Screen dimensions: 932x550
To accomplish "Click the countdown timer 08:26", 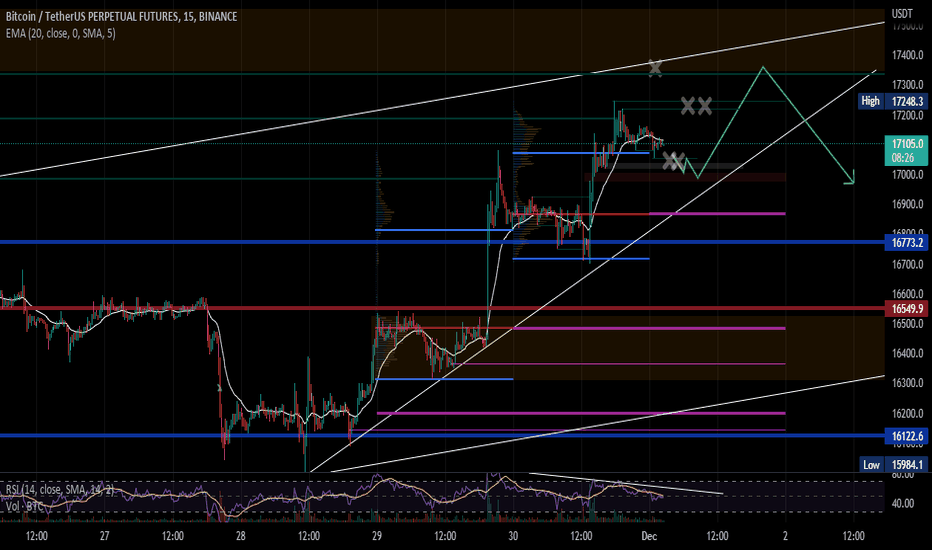I will 903,158.
